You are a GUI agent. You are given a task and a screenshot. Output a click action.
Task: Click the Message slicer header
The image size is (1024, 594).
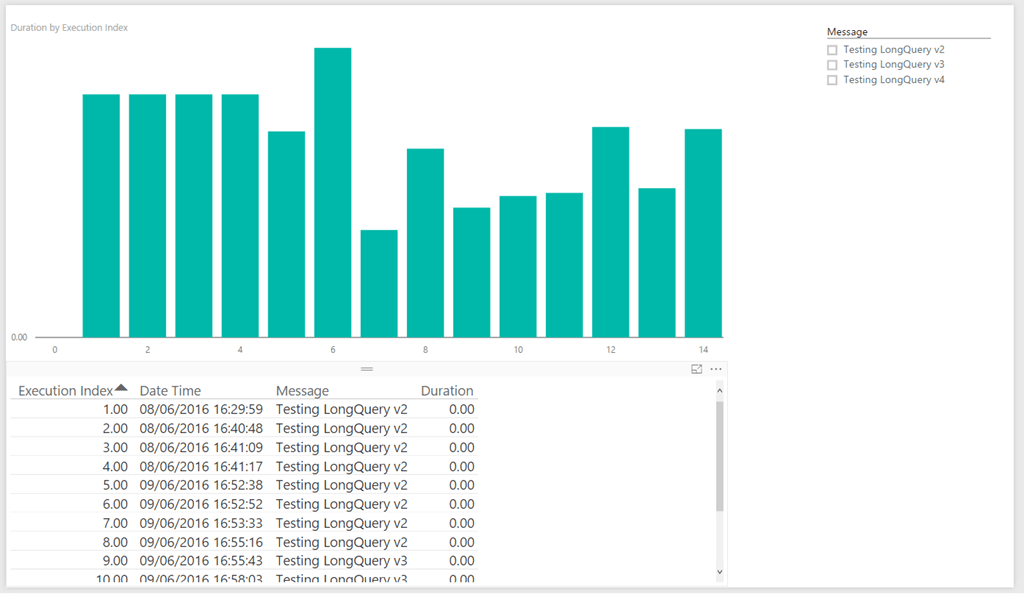pyautogui.click(x=847, y=32)
